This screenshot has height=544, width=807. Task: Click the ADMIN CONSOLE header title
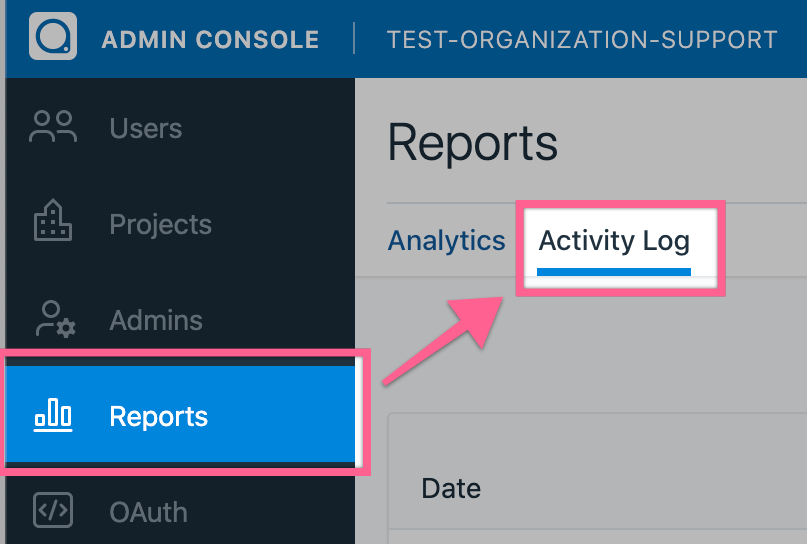210,40
